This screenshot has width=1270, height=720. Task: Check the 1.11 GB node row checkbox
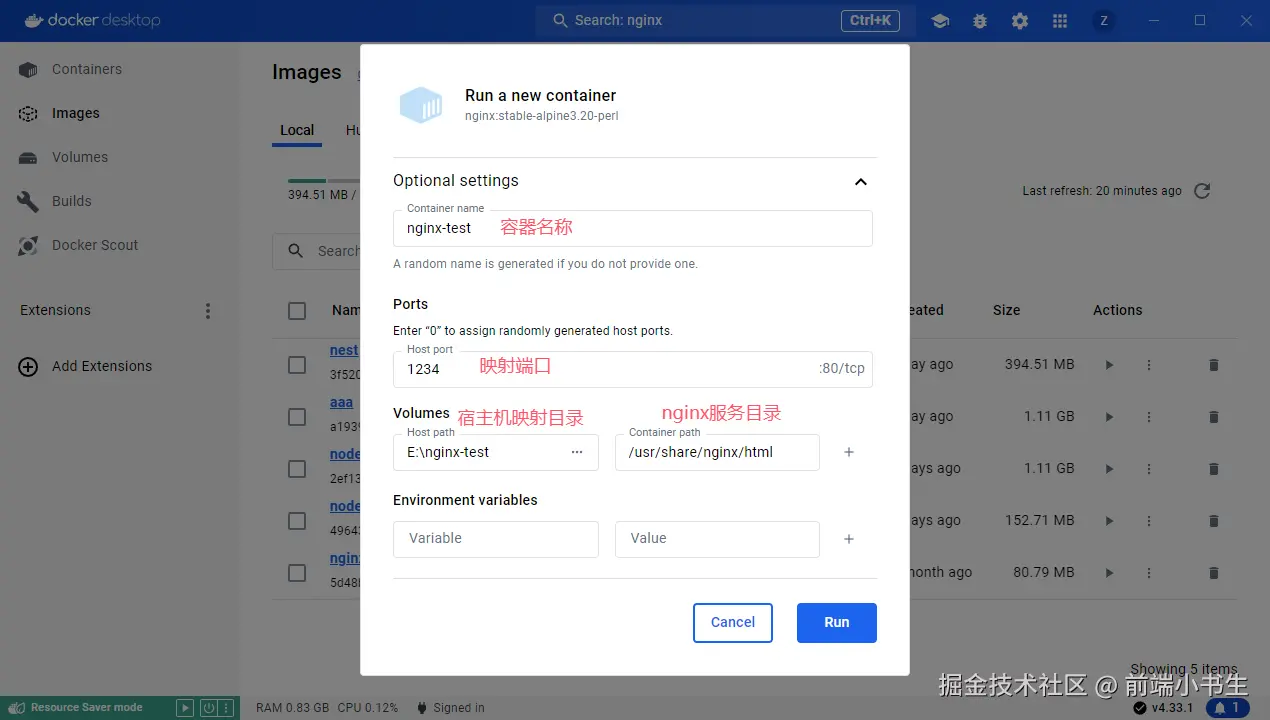tap(297, 469)
